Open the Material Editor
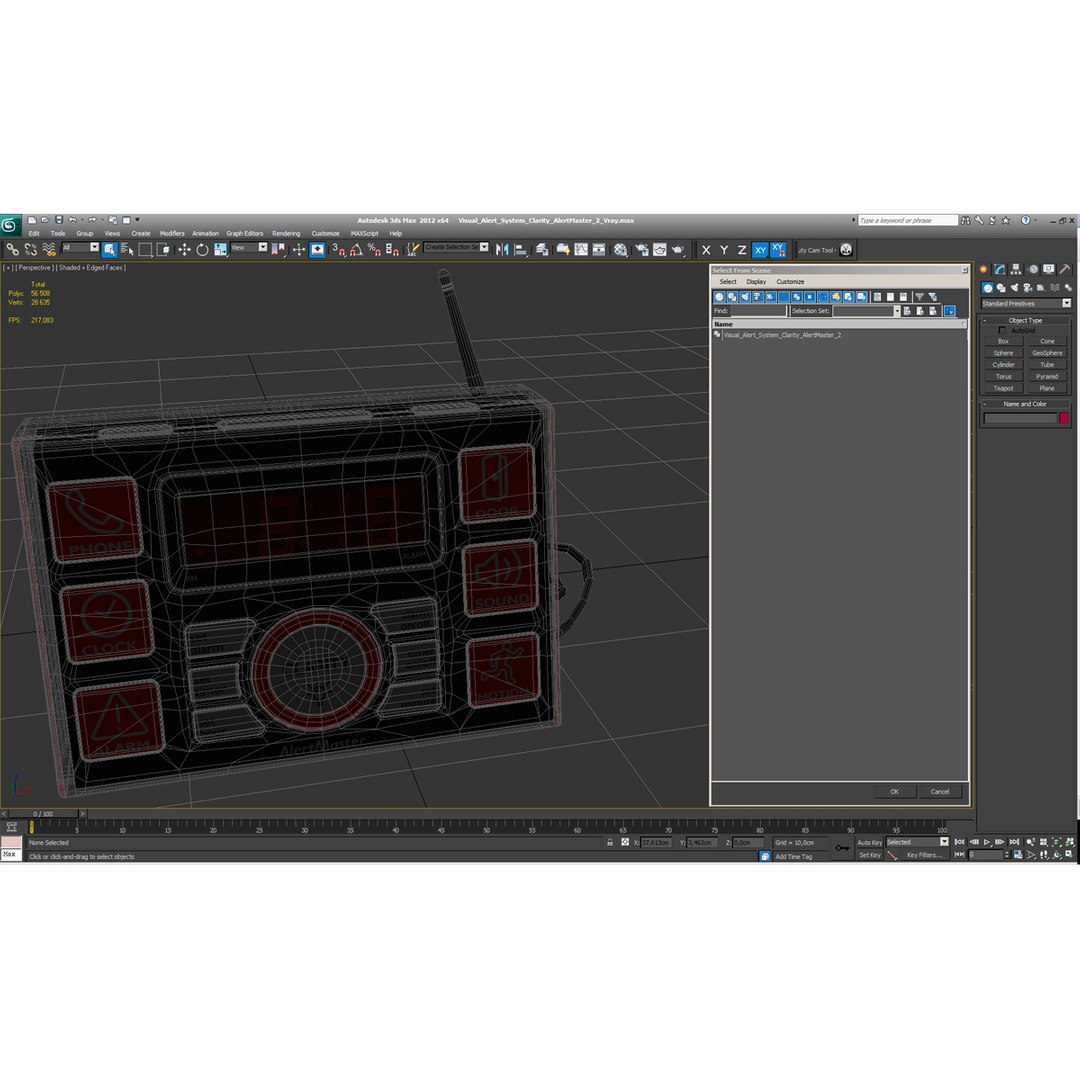This screenshot has width=1080, height=1080. pos(621,249)
